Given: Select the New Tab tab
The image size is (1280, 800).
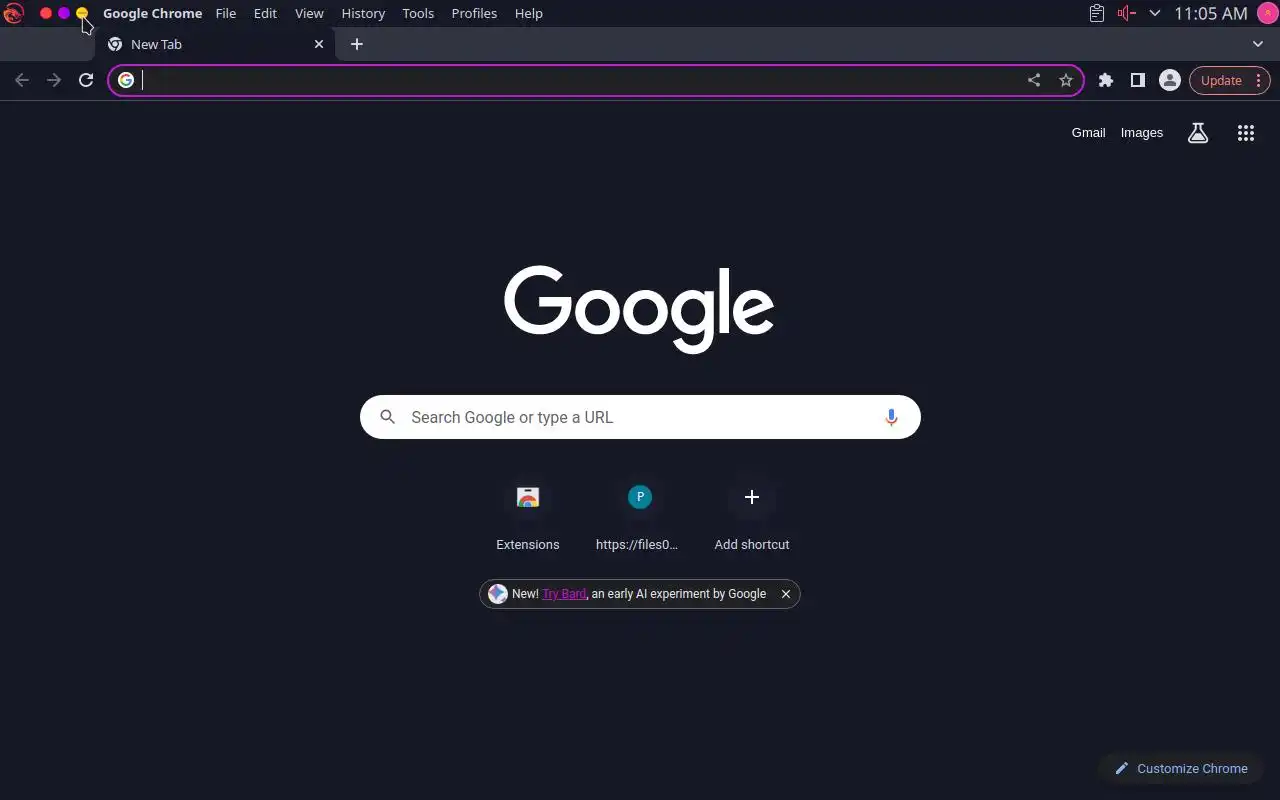Looking at the screenshot, I should tap(216, 44).
